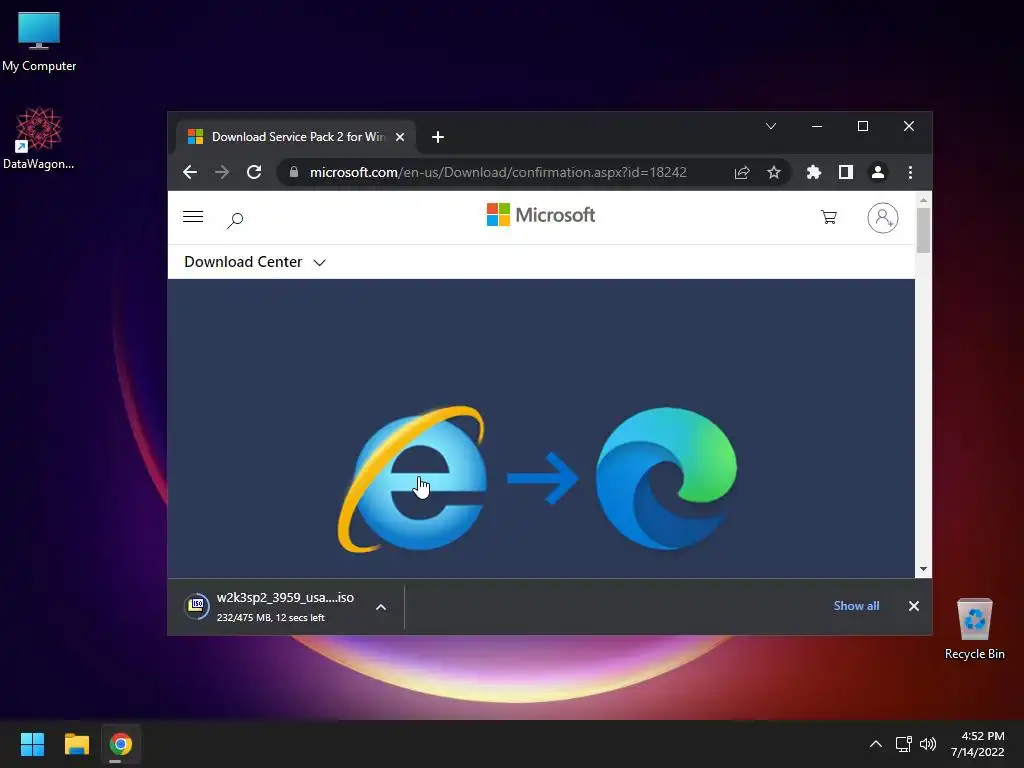Click the Microsoft Edge logo in banner
Screen dimensions: 1024x768
point(666,479)
